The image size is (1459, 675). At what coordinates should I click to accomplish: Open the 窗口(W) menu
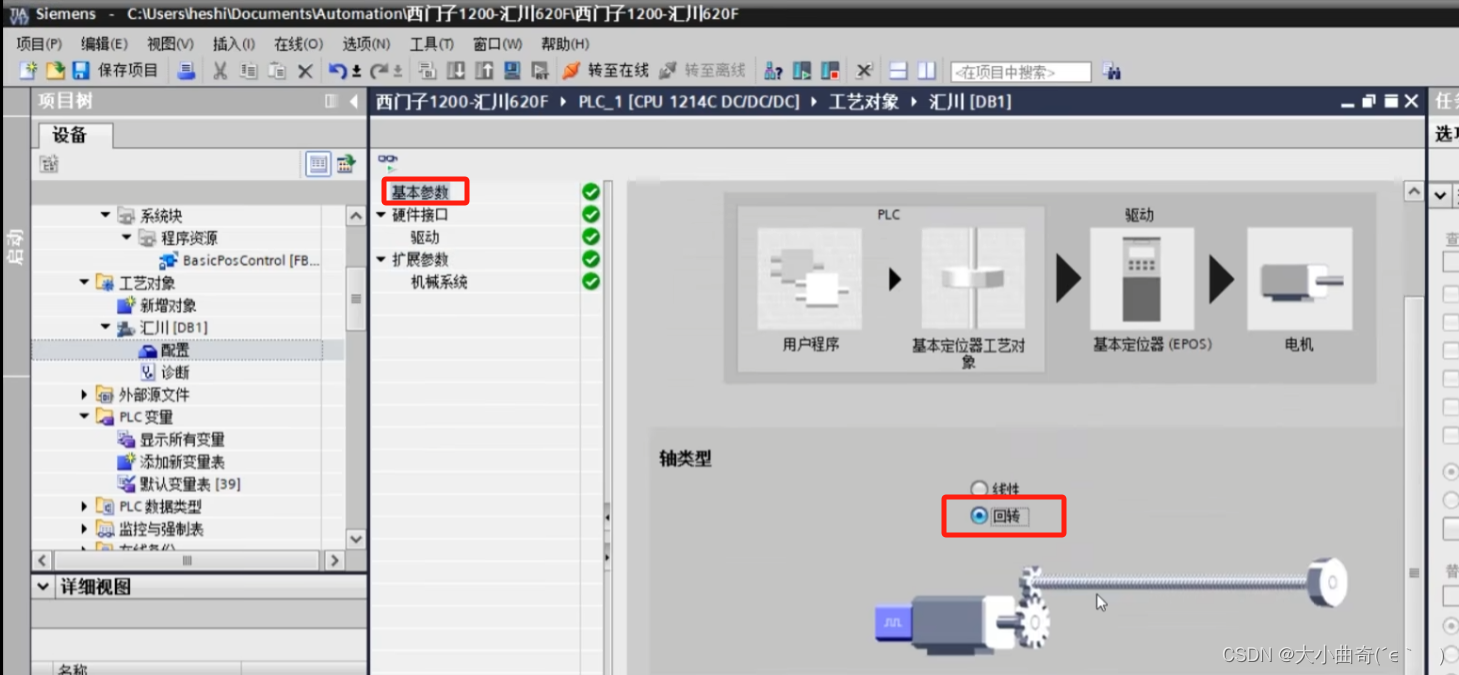tap(497, 44)
